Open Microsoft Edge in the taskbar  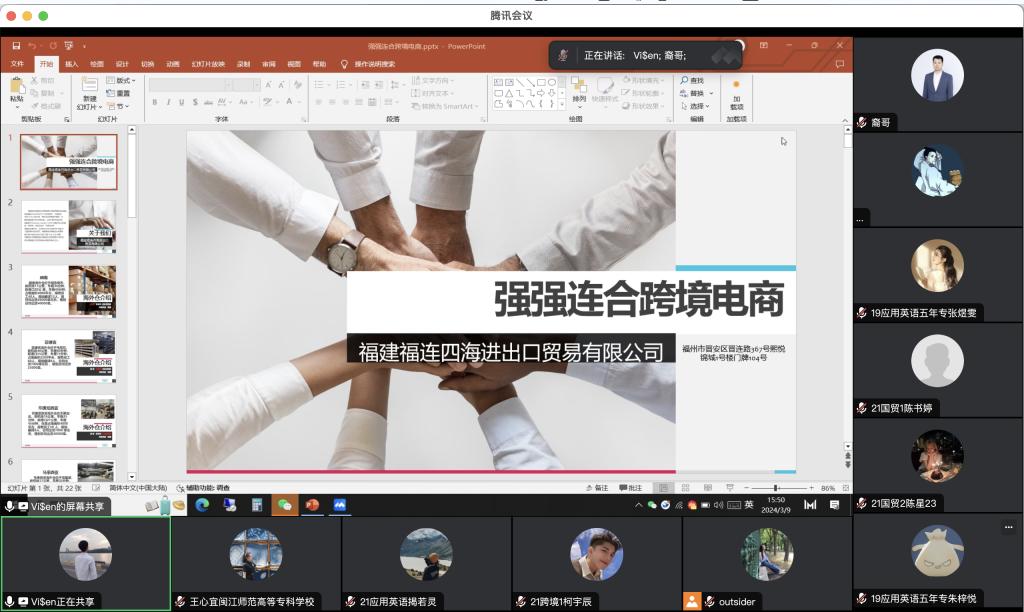[202, 505]
